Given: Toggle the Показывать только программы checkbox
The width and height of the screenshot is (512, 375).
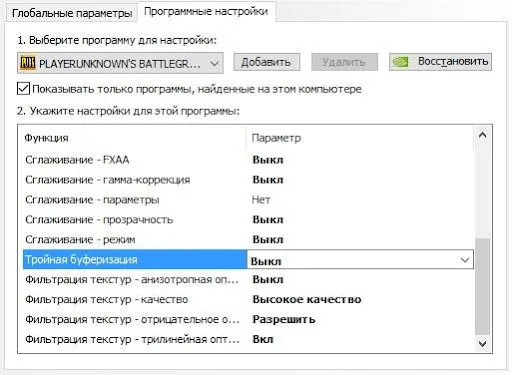Looking at the screenshot, I should click(23, 89).
